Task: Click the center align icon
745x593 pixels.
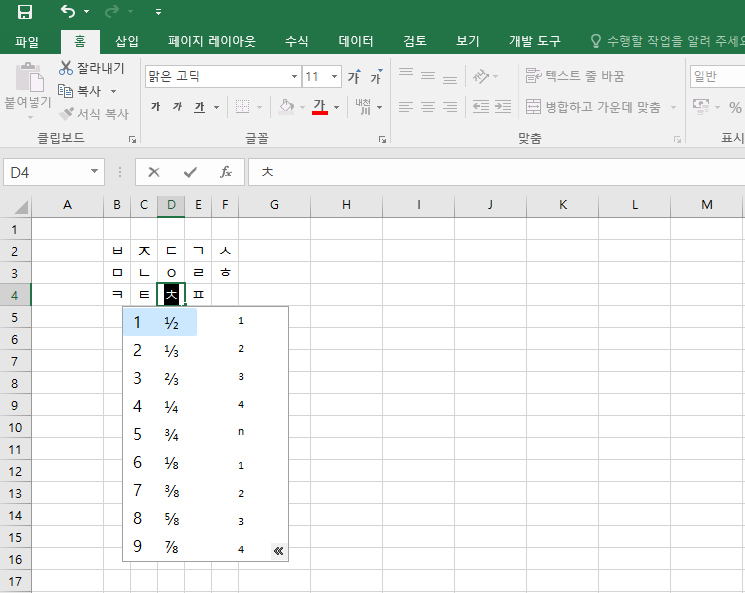Action: pyautogui.click(x=428, y=106)
